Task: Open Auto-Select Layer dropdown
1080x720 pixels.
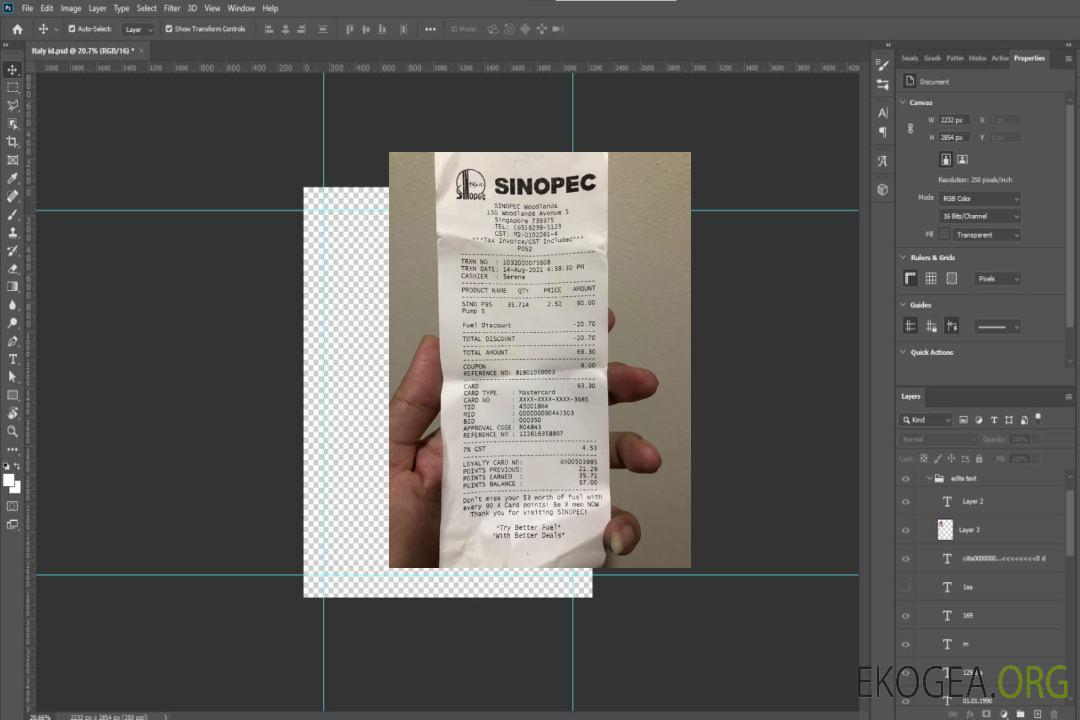Action: (x=138, y=30)
